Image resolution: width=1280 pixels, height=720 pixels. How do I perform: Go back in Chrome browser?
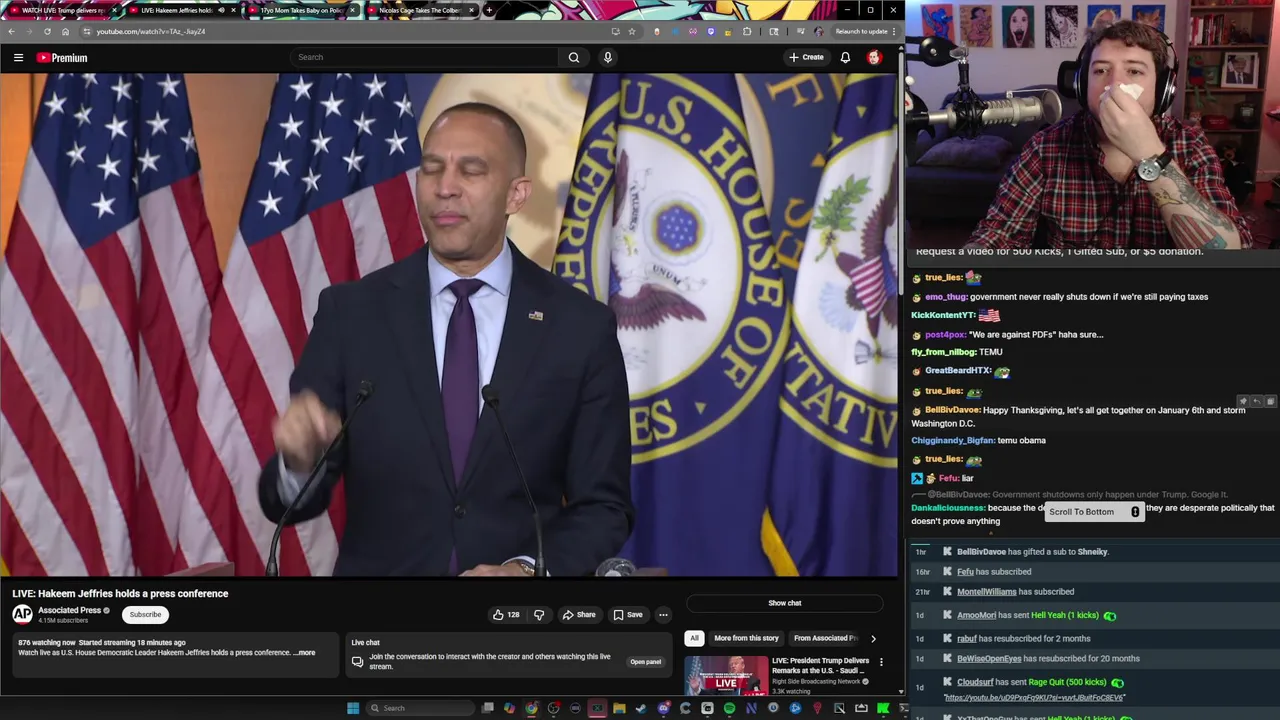(x=11, y=31)
